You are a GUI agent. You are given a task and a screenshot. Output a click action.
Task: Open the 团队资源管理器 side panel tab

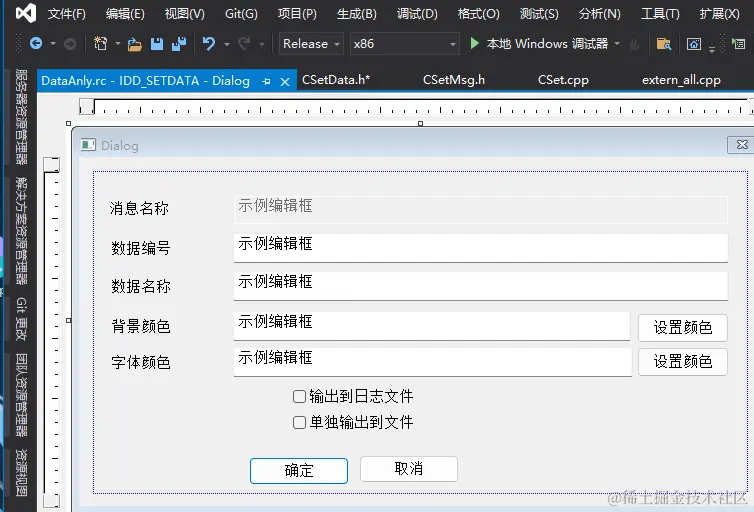coord(21,395)
